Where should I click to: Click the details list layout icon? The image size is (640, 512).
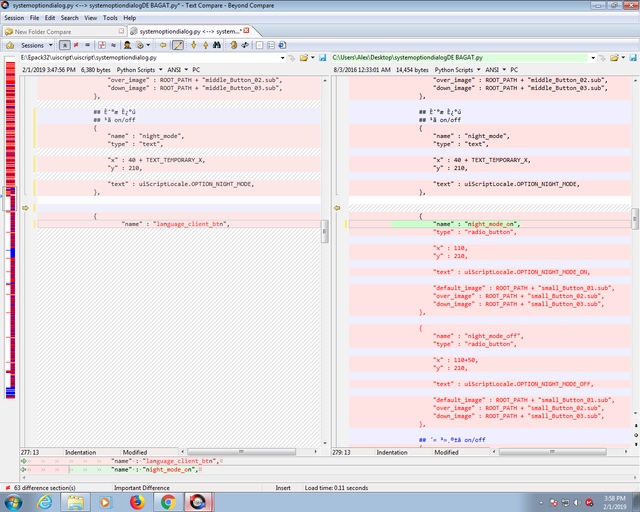pyautogui.click(x=271, y=45)
